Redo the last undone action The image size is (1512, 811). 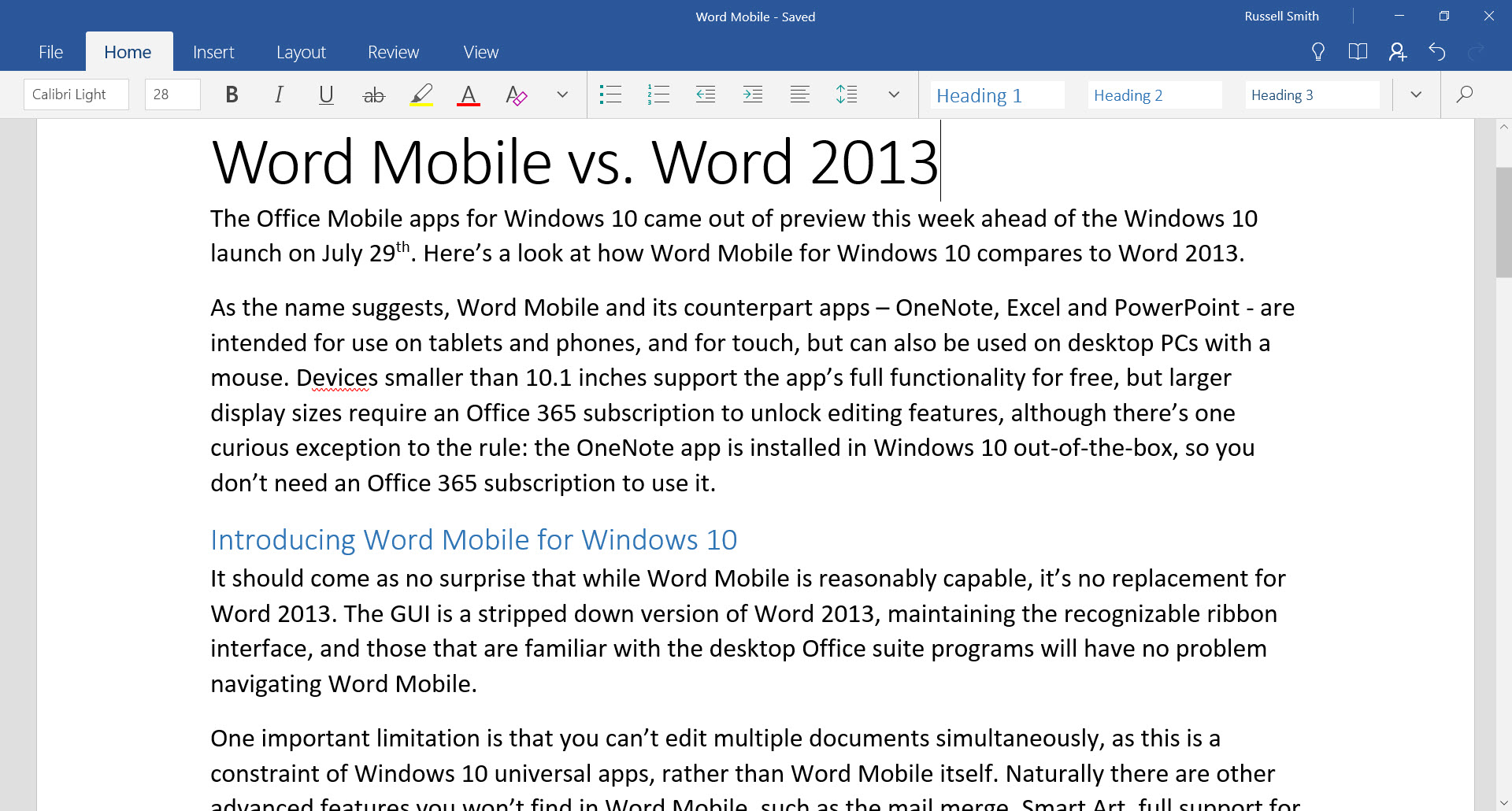(1477, 52)
